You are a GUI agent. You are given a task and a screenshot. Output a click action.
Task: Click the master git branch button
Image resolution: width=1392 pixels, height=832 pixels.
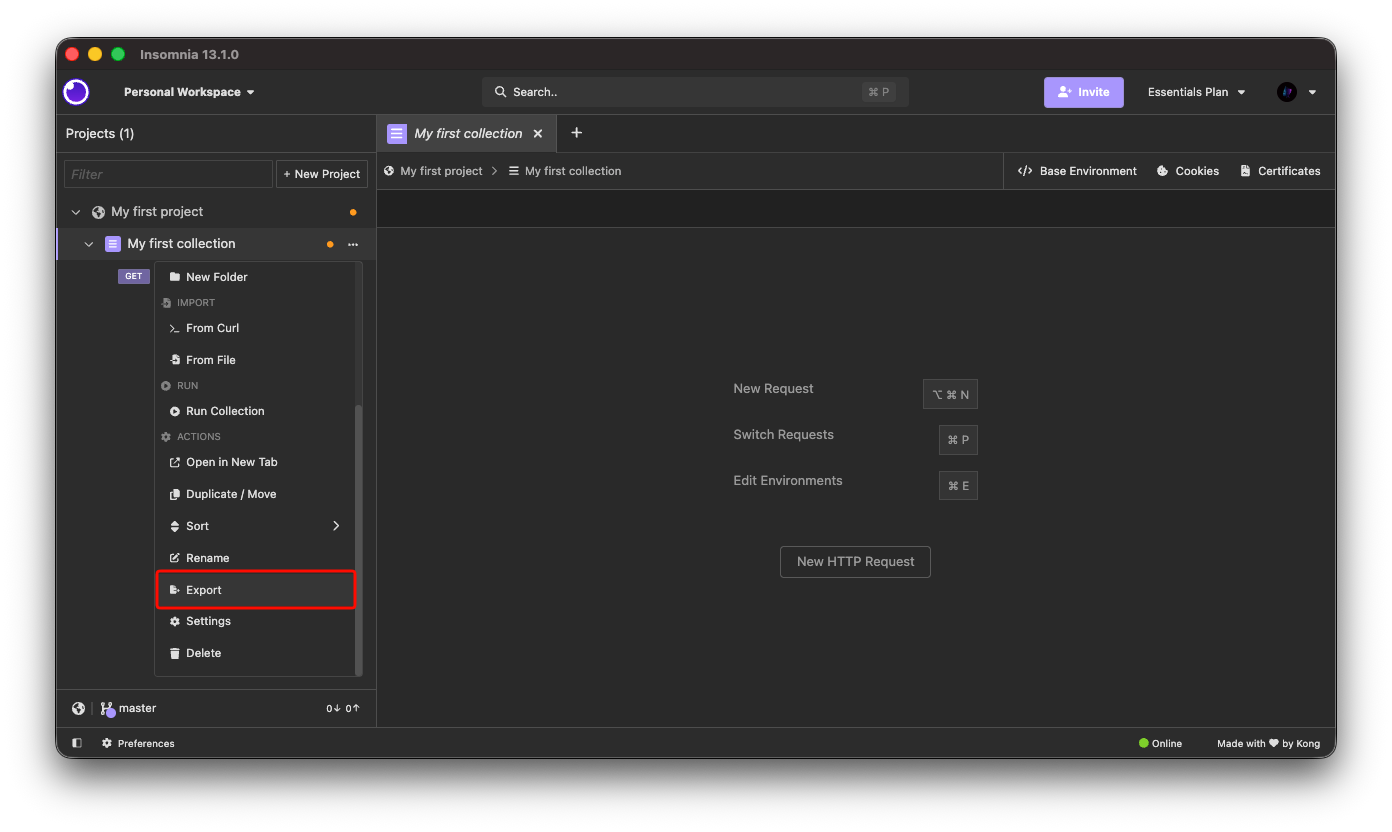pos(128,708)
